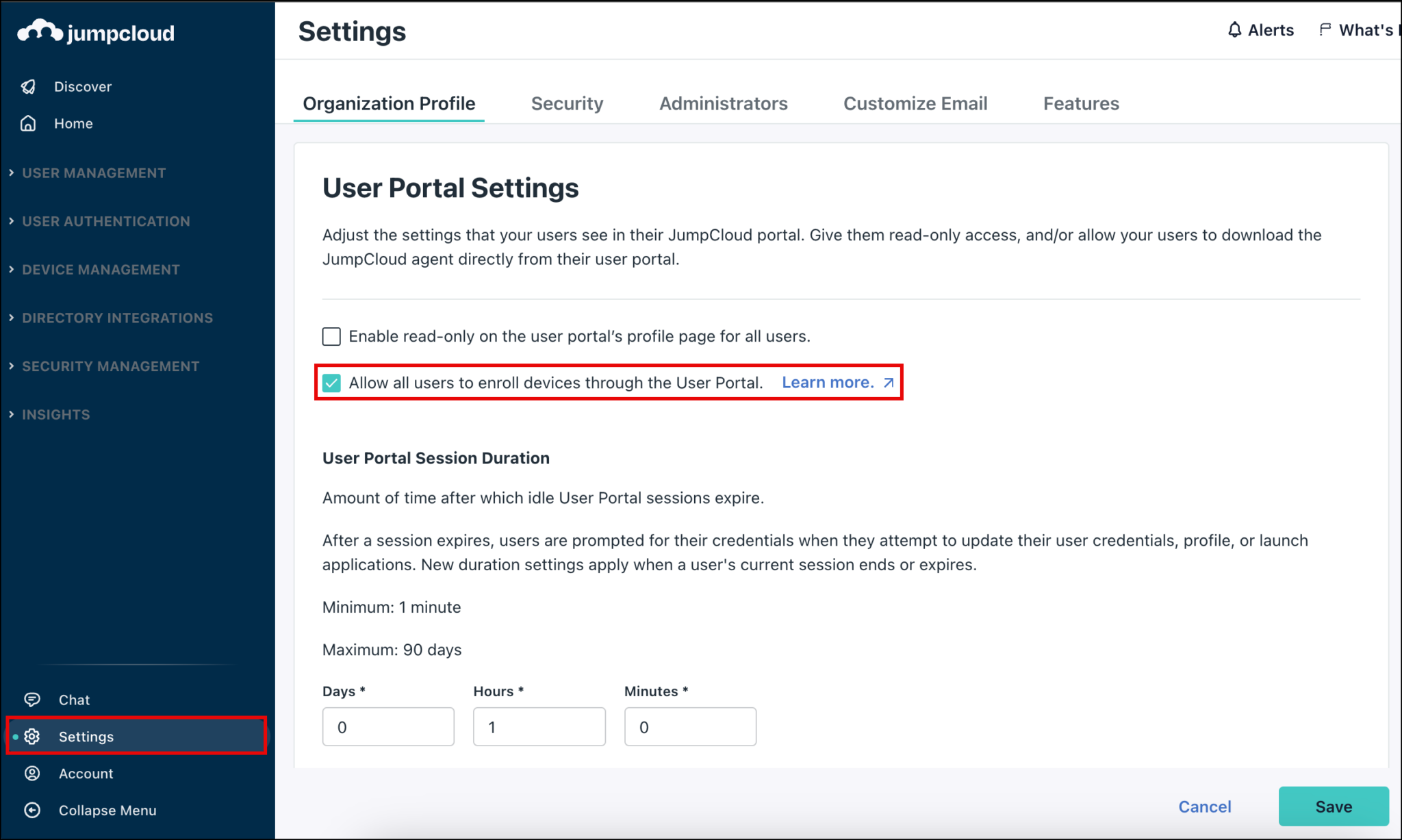The image size is (1402, 840).
Task: Select the Discover rocket icon
Action: click(x=28, y=86)
